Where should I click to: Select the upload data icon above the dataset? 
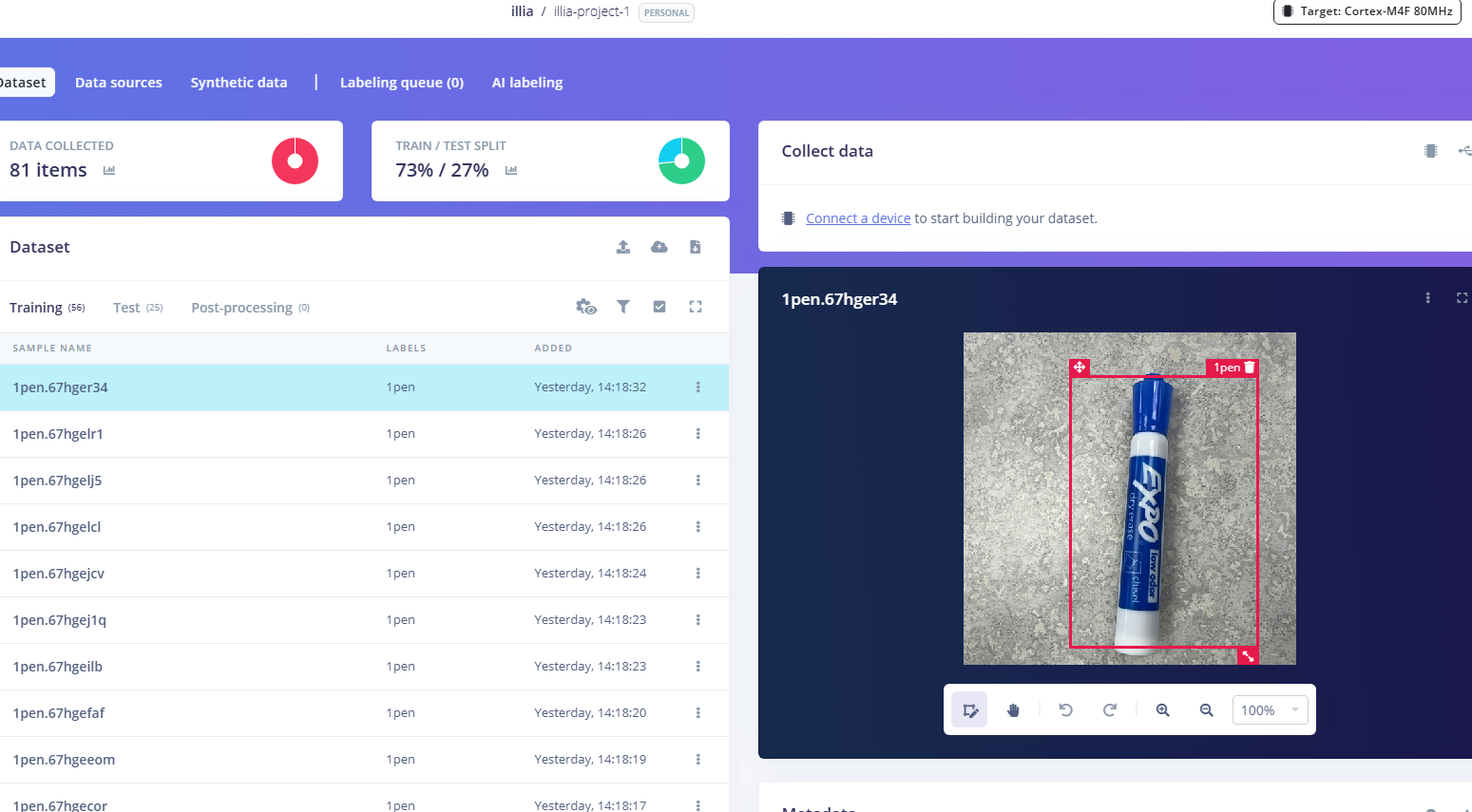(x=622, y=246)
